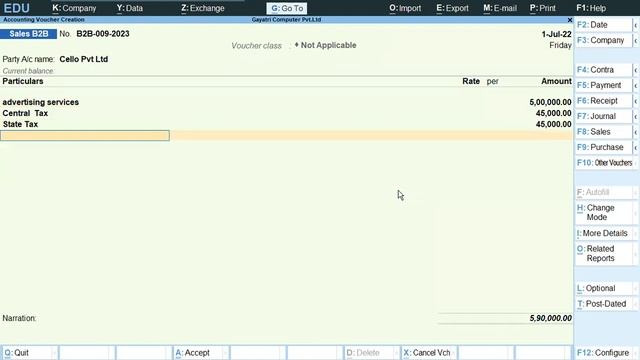Open the K: Company menu
This screenshot has width=640, height=360.
(74, 8)
